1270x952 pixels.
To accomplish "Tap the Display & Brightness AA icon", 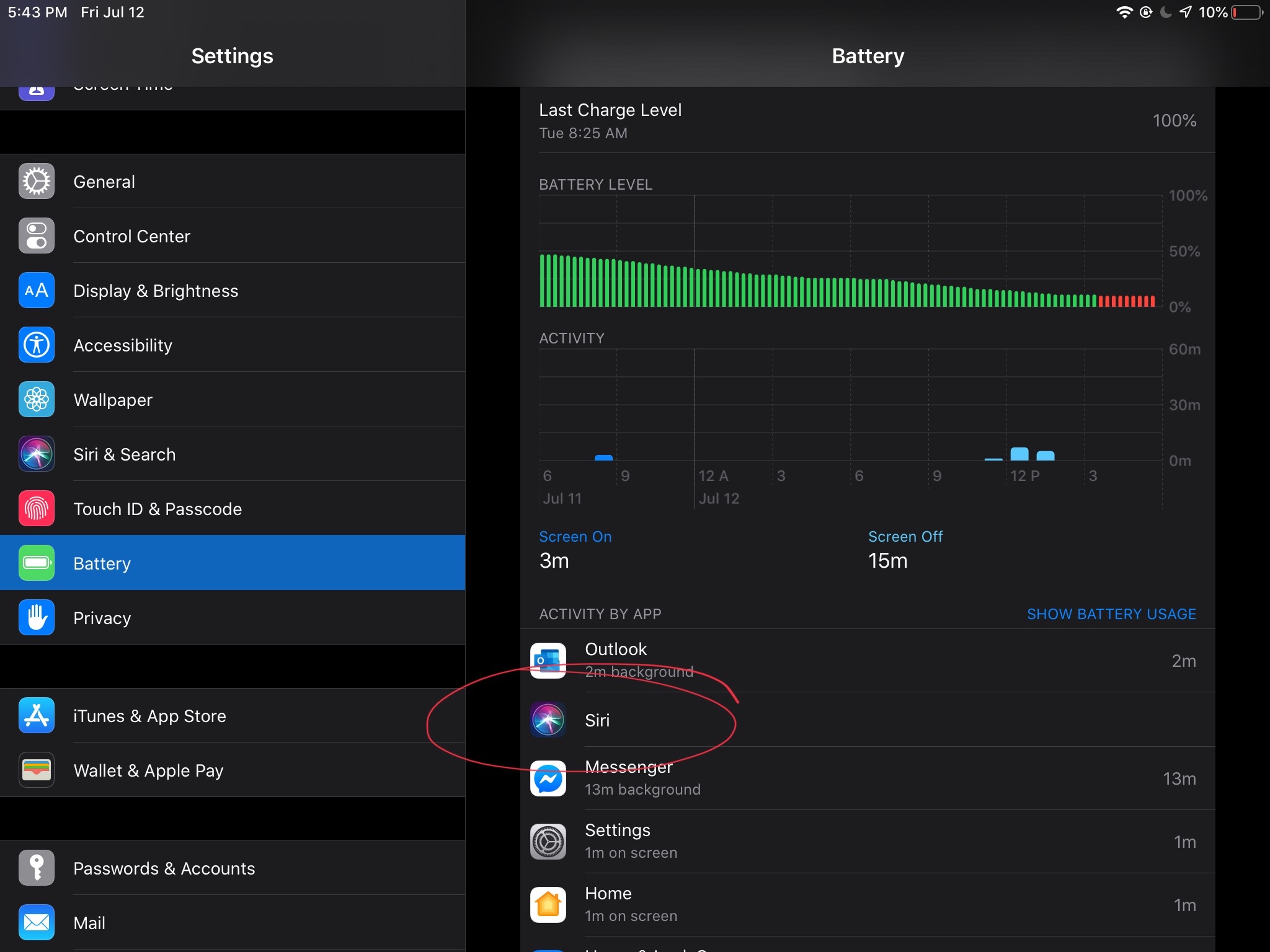I will (x=37, y=291).
